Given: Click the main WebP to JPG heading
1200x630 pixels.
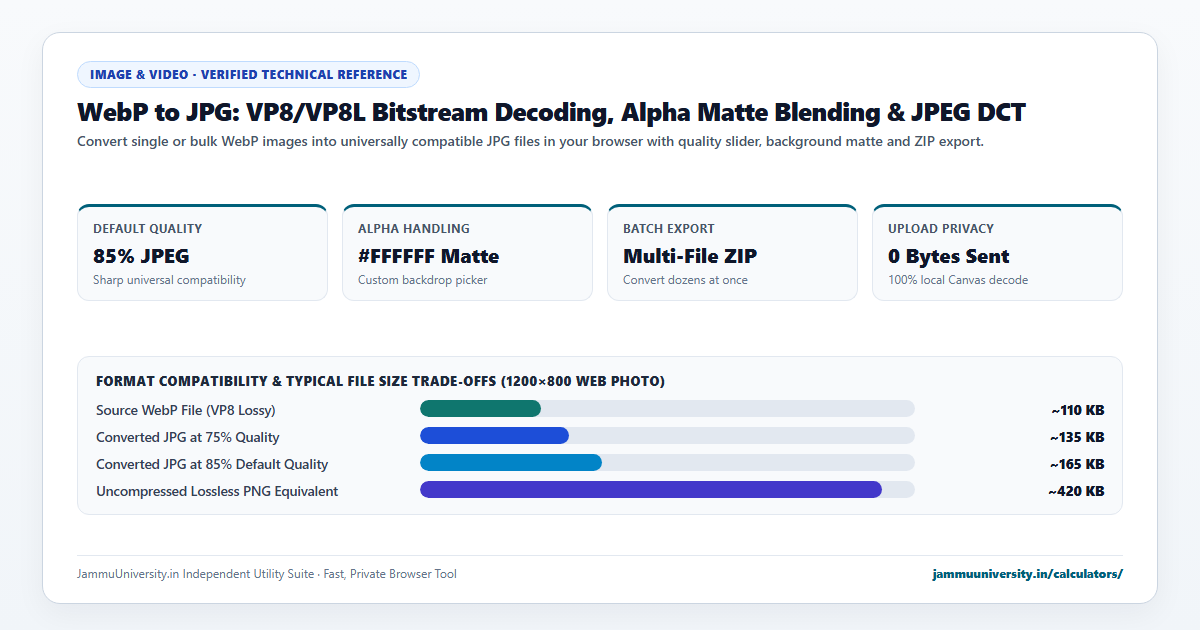Looking at the screenshot, I should 551,112.
